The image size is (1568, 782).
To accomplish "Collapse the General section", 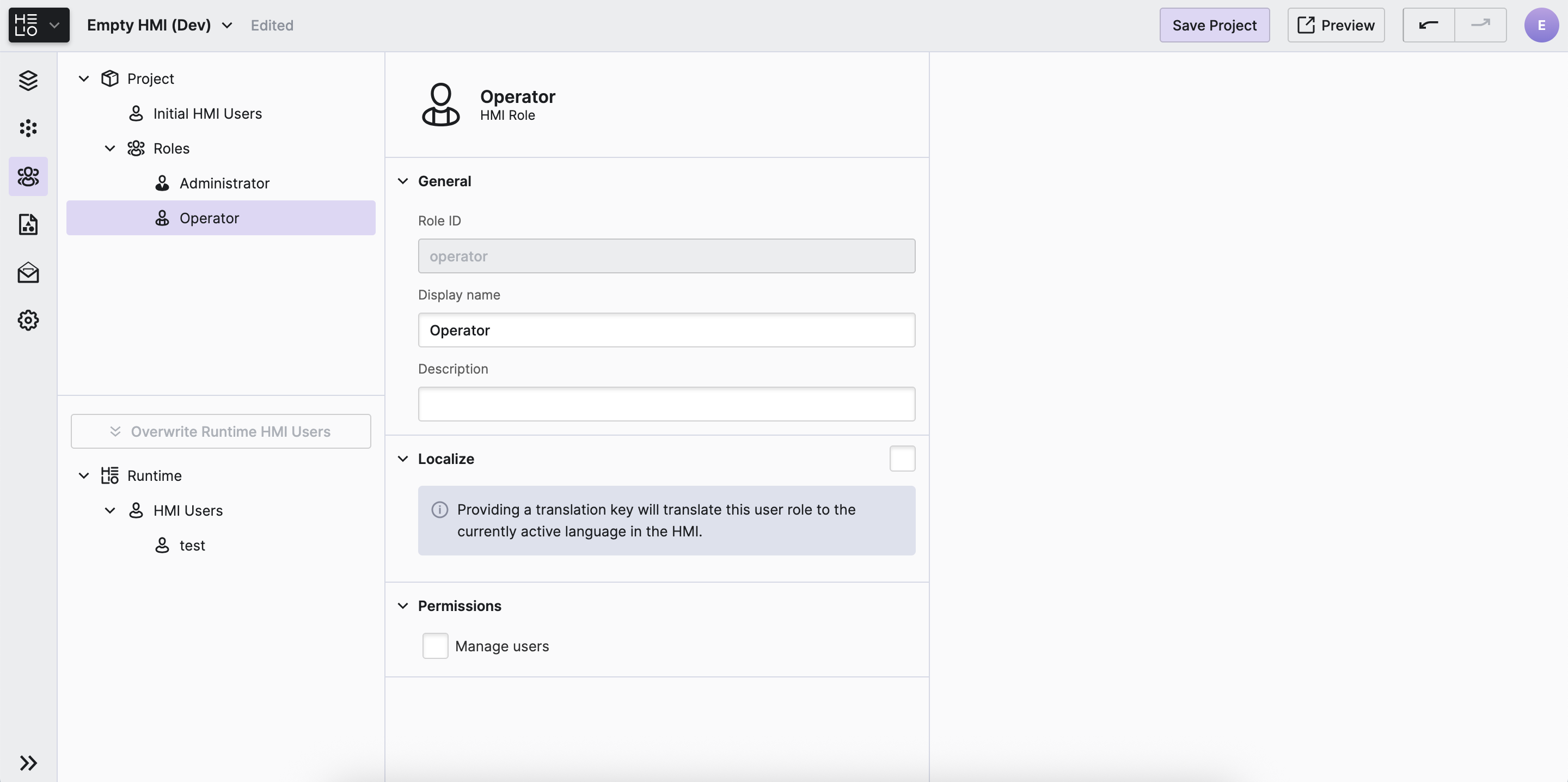I will point(403,181).
